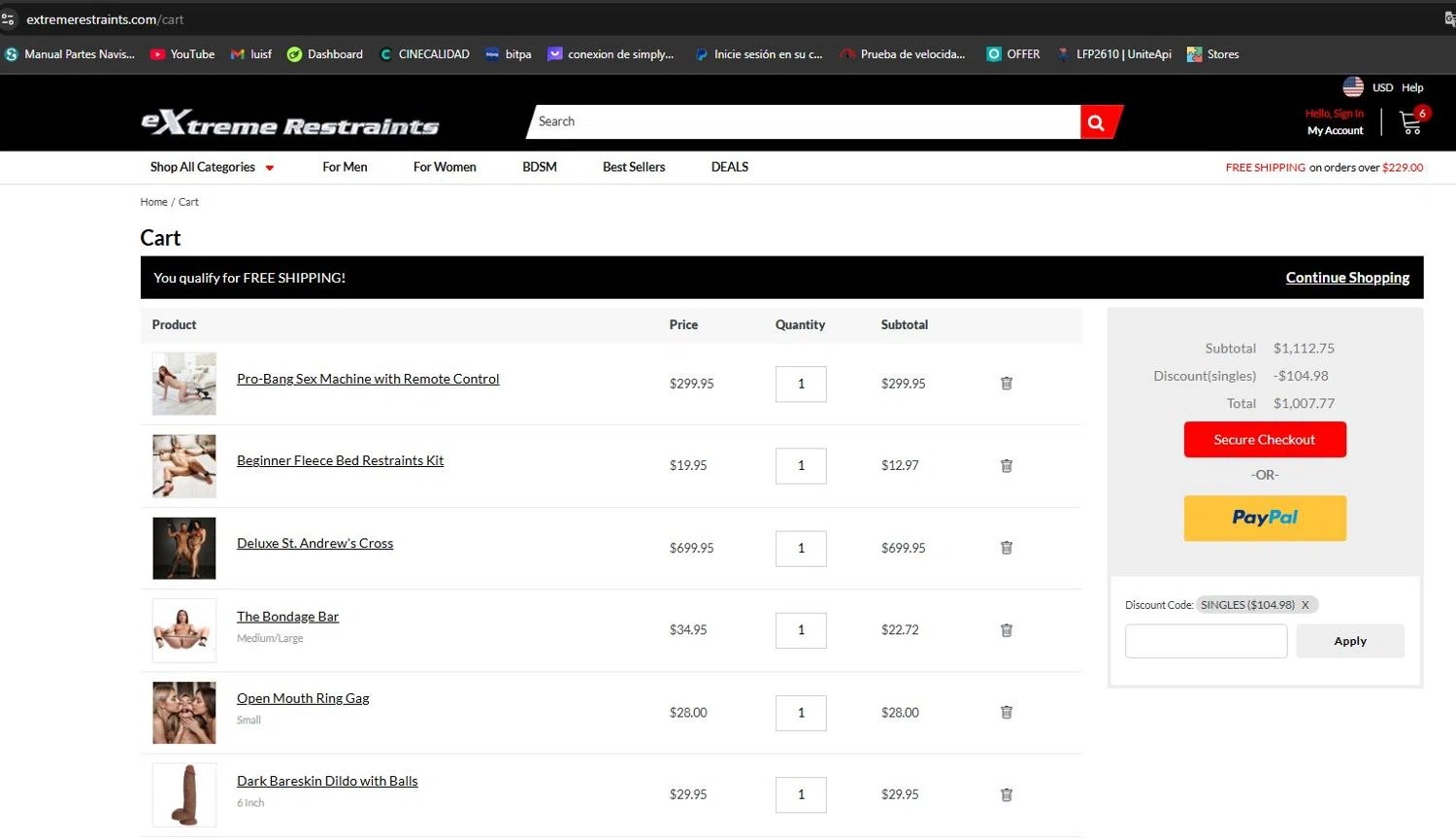Pay with the PayPal button
This screenshot has width=1456, height=840.
click(1265, 518)
